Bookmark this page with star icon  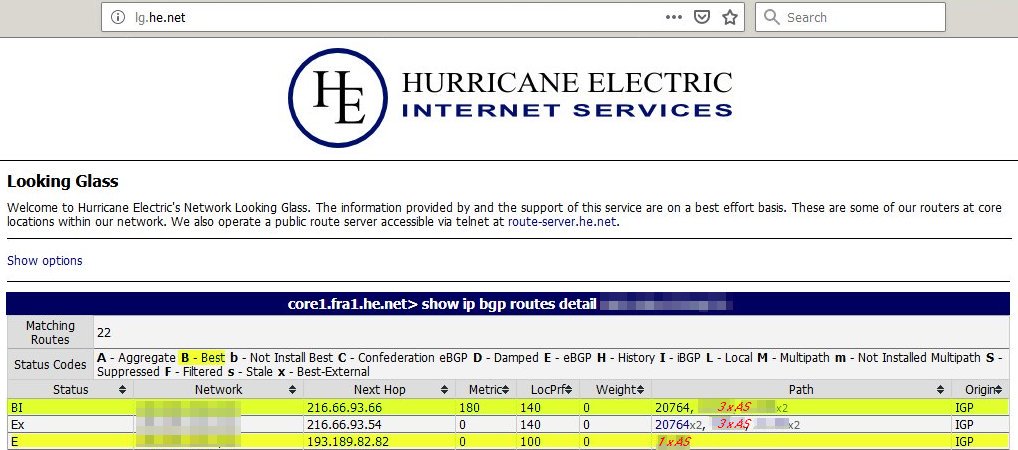click(730, 18)
